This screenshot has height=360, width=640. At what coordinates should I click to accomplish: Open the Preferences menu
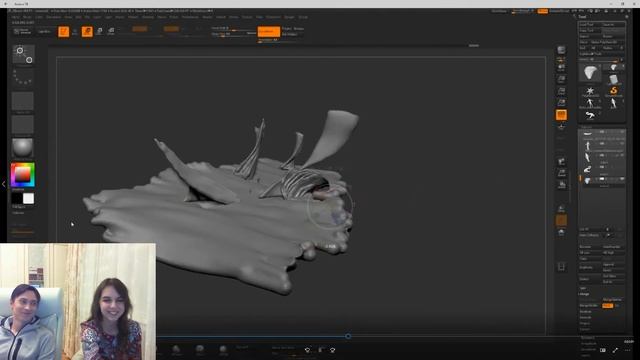190,17
